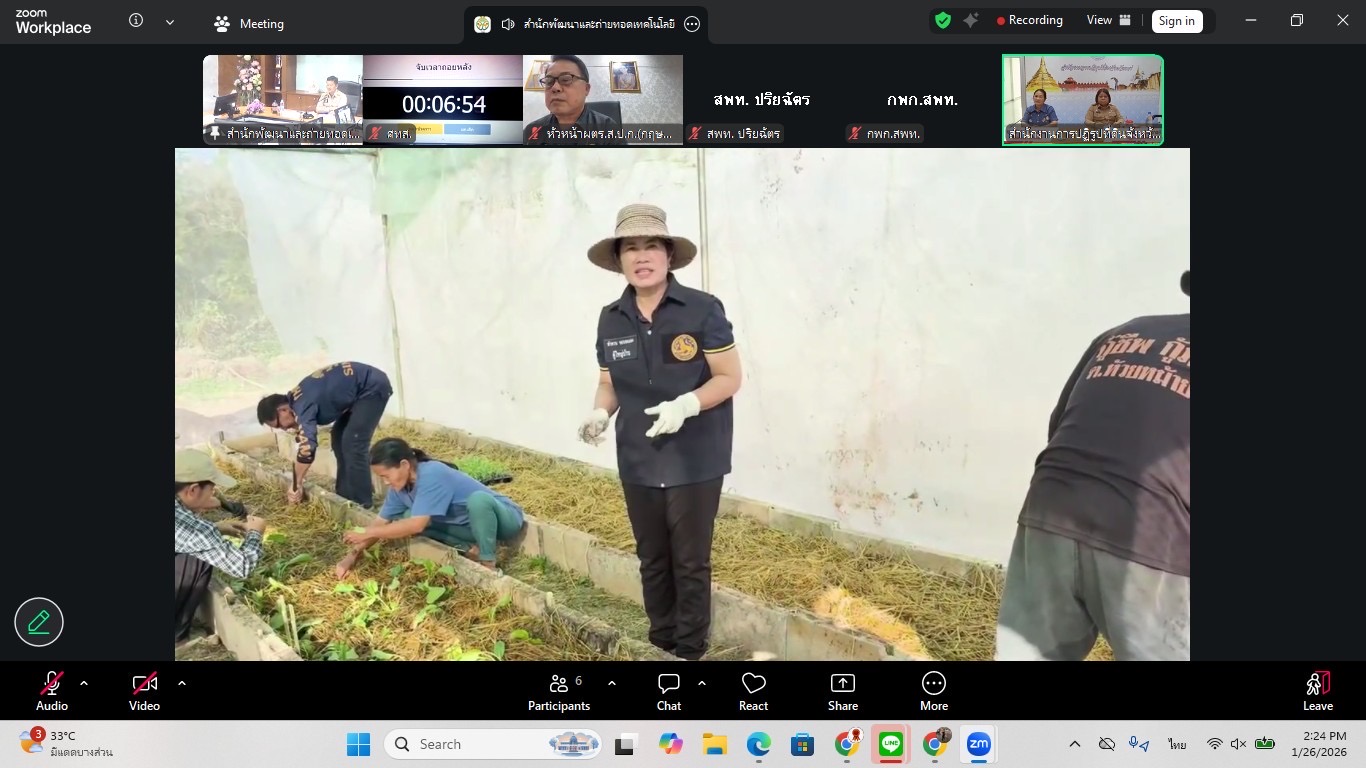
Task: Click the meeting info icon
Action: click(136, 20)
